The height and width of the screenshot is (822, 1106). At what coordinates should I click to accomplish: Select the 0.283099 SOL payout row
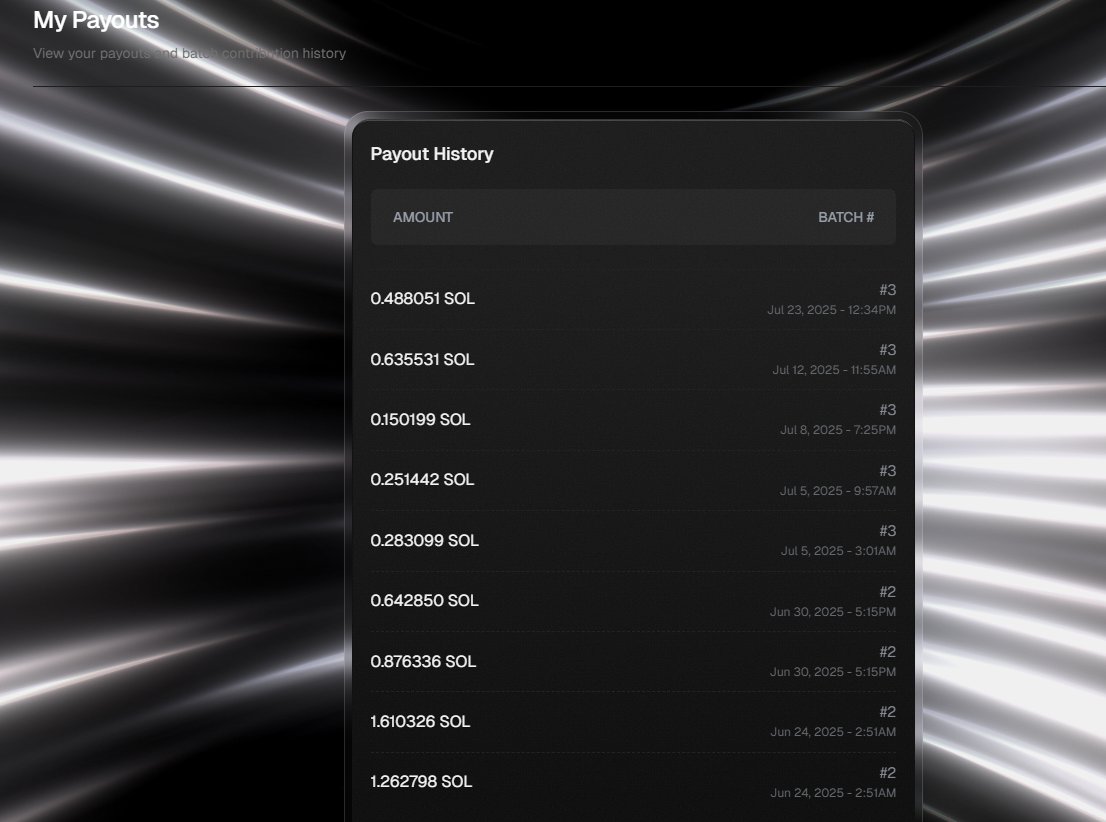[424, 540]
